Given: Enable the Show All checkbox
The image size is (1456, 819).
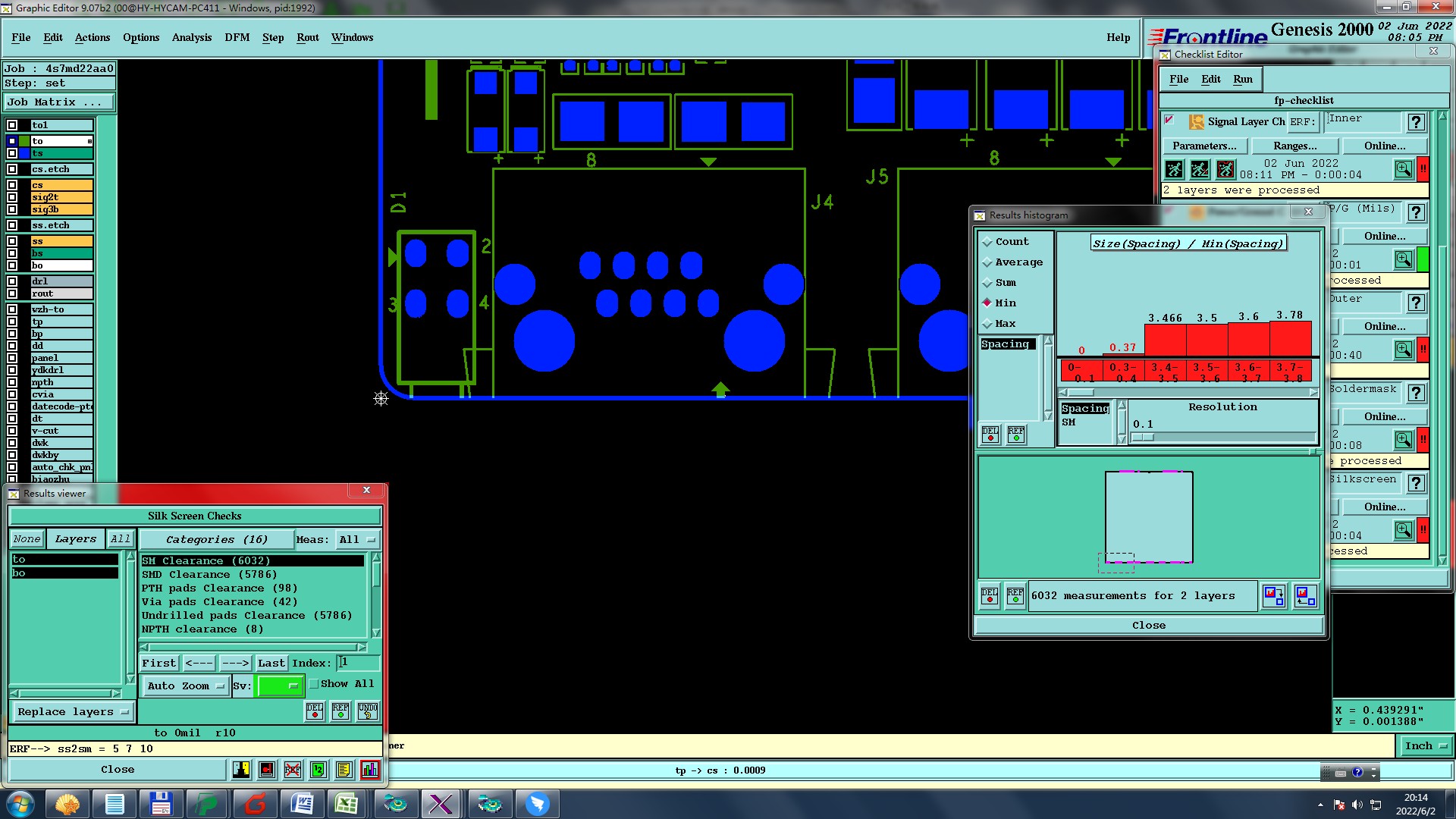Looking at the screenshot, I should point(314,684).
